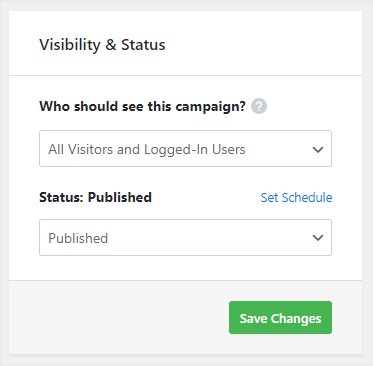Change the campaign's publish status

185,238
